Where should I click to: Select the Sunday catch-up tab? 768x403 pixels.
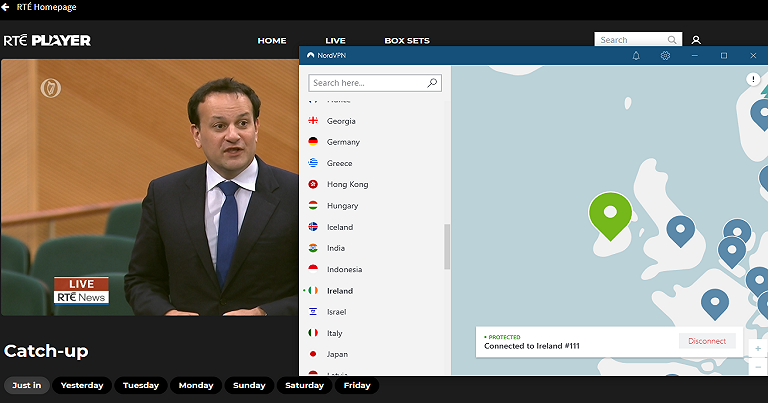click(249, 385)
